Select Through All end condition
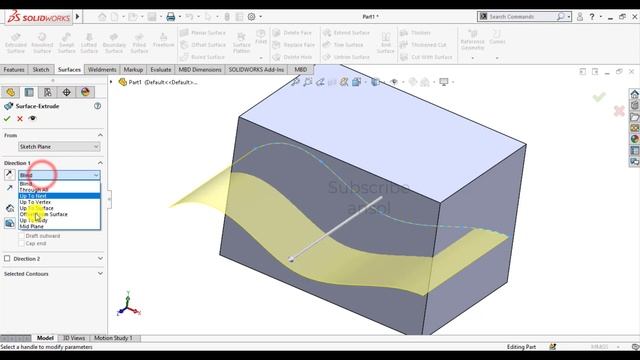Screen dimensions: 640x360 click(x=59, y=190)
